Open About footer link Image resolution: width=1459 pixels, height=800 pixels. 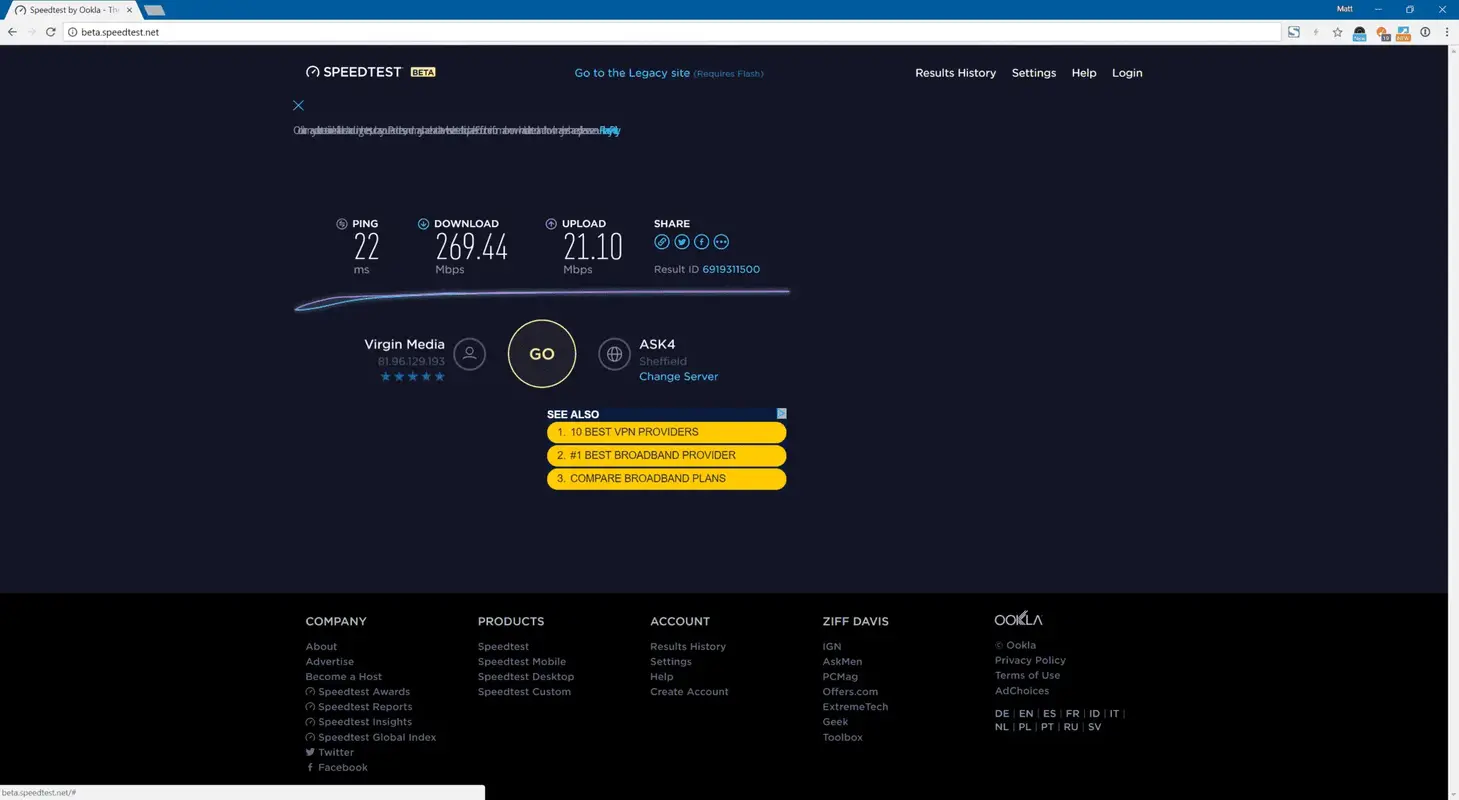321,647
